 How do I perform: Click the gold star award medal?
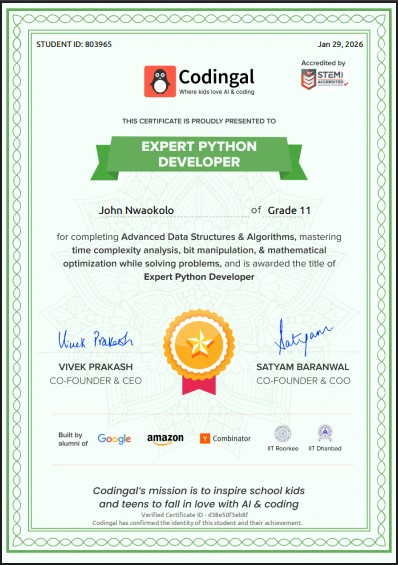click(199, 352)
